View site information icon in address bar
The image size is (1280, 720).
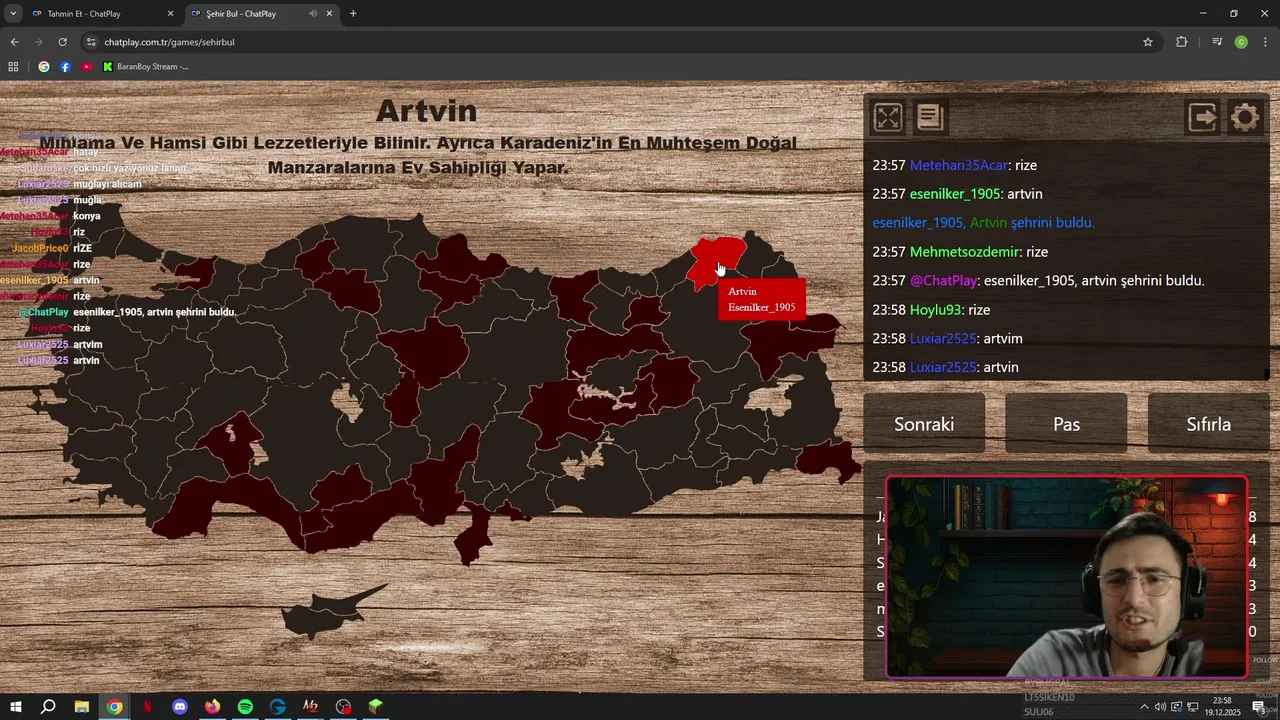coord(91,42)
